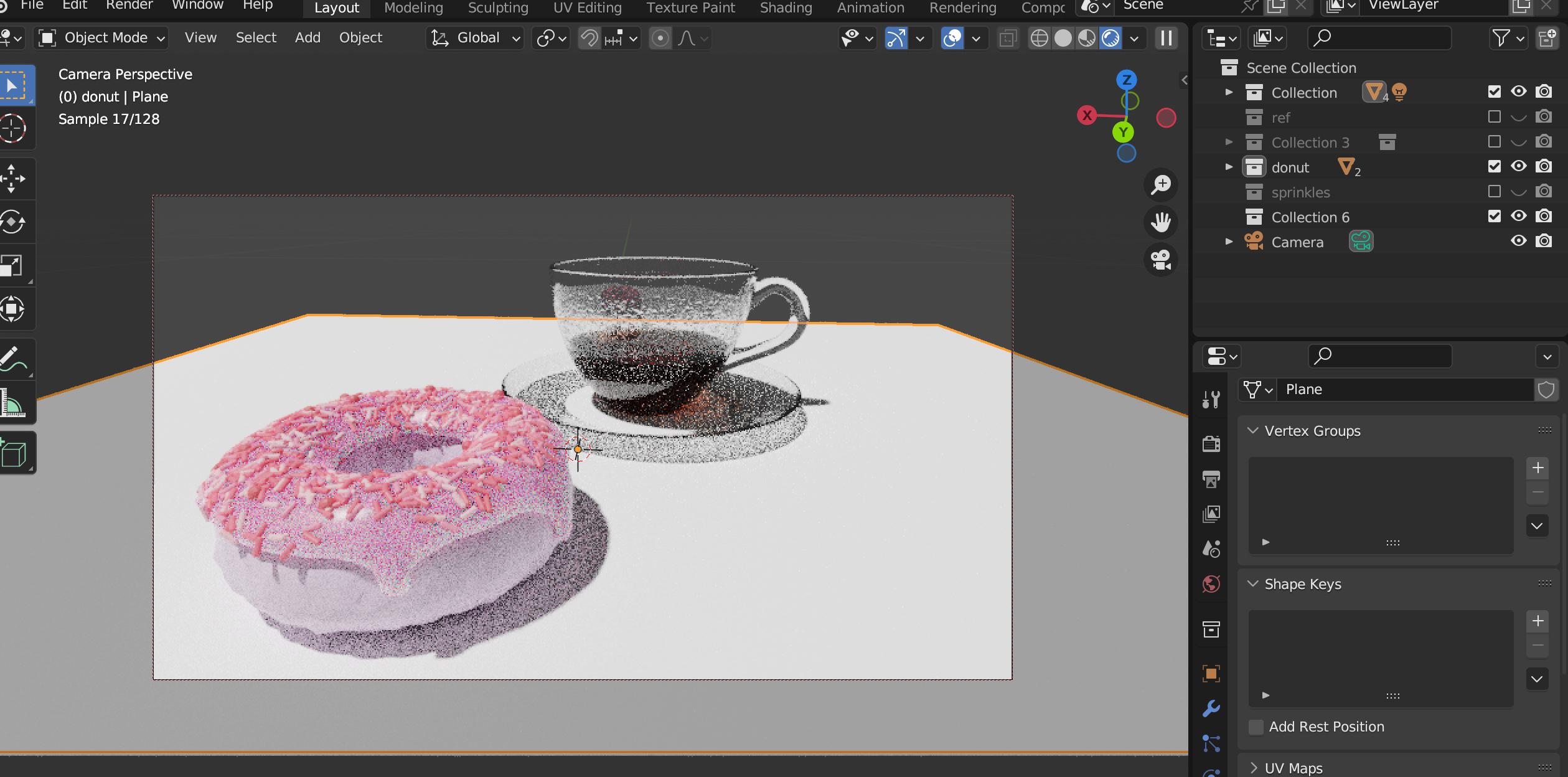Open the Object properties tab
The image size is (1568, 777).
click(1211, 674)
